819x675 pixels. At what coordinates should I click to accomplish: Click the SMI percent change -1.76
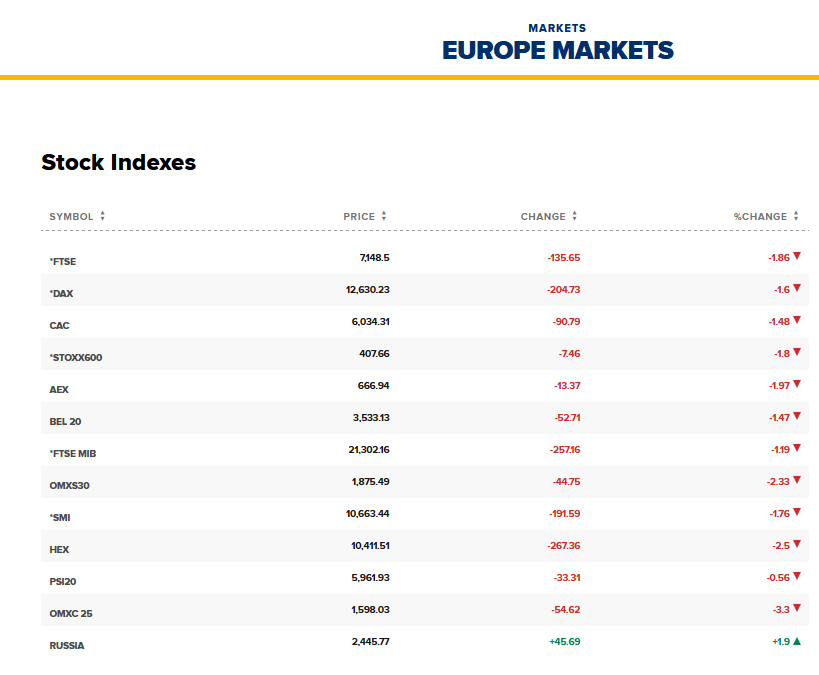point(779,514)
